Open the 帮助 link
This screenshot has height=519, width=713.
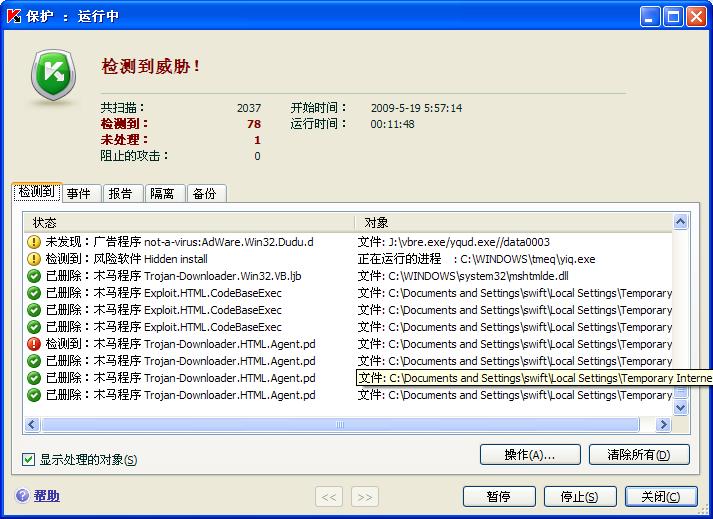point(46,495)
